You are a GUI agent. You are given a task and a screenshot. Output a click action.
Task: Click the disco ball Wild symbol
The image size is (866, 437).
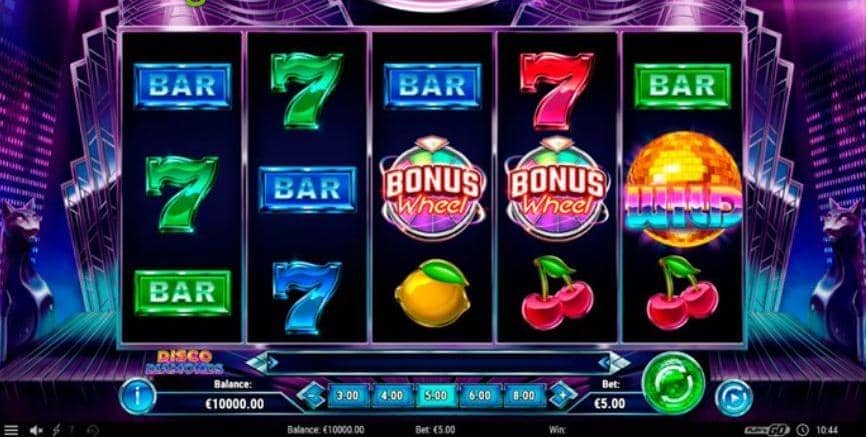(684, 189)
